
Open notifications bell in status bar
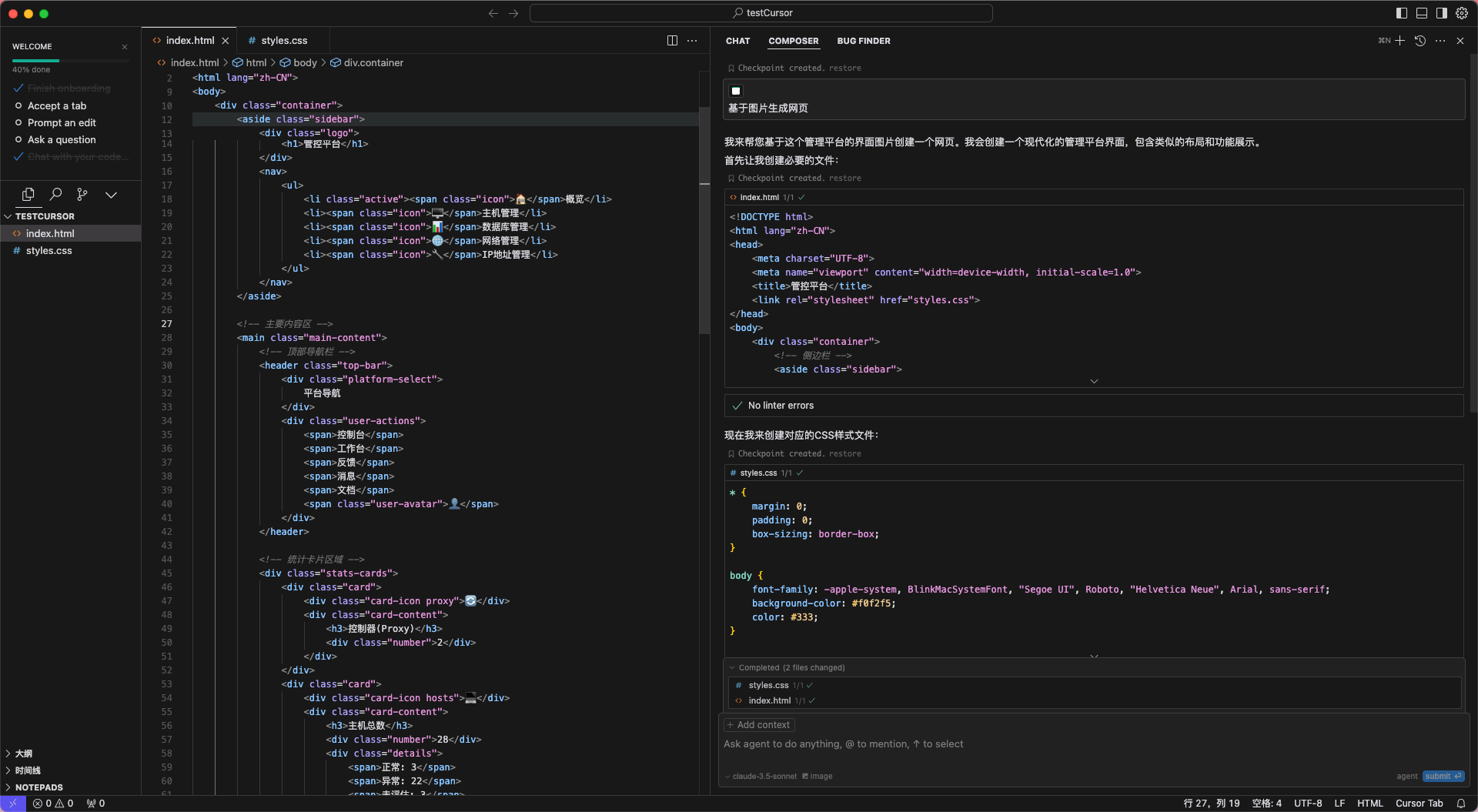pyautogui.click(x=1460, y=803)
